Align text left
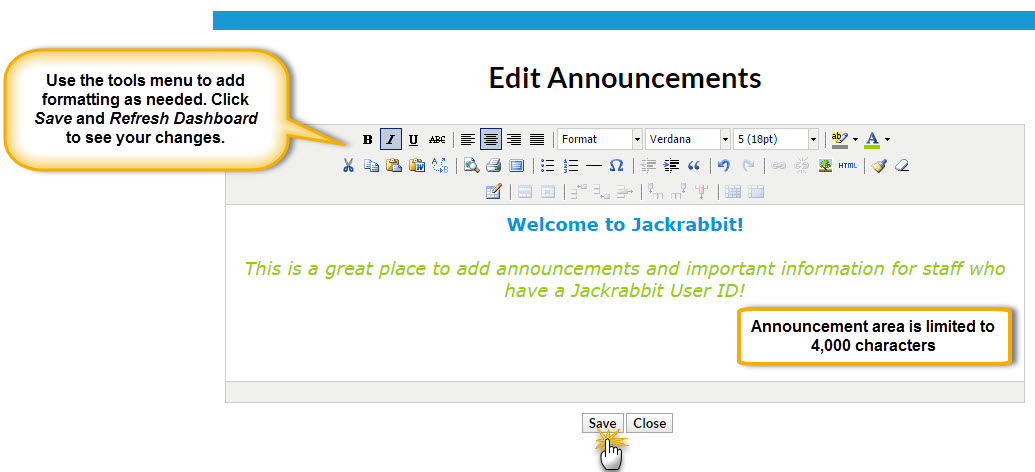Viewport: 1035px width, 472px height. [468, 139]
